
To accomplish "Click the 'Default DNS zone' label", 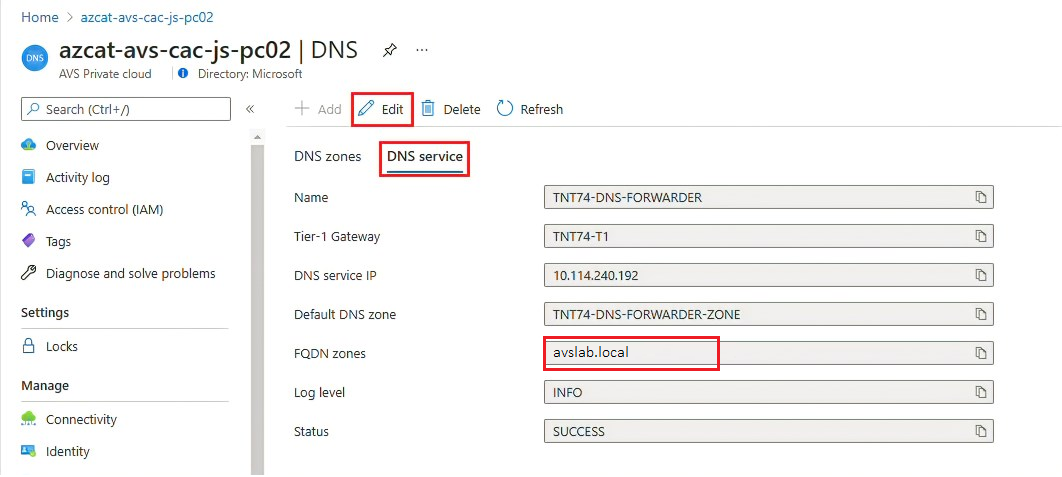I will 345,314.
